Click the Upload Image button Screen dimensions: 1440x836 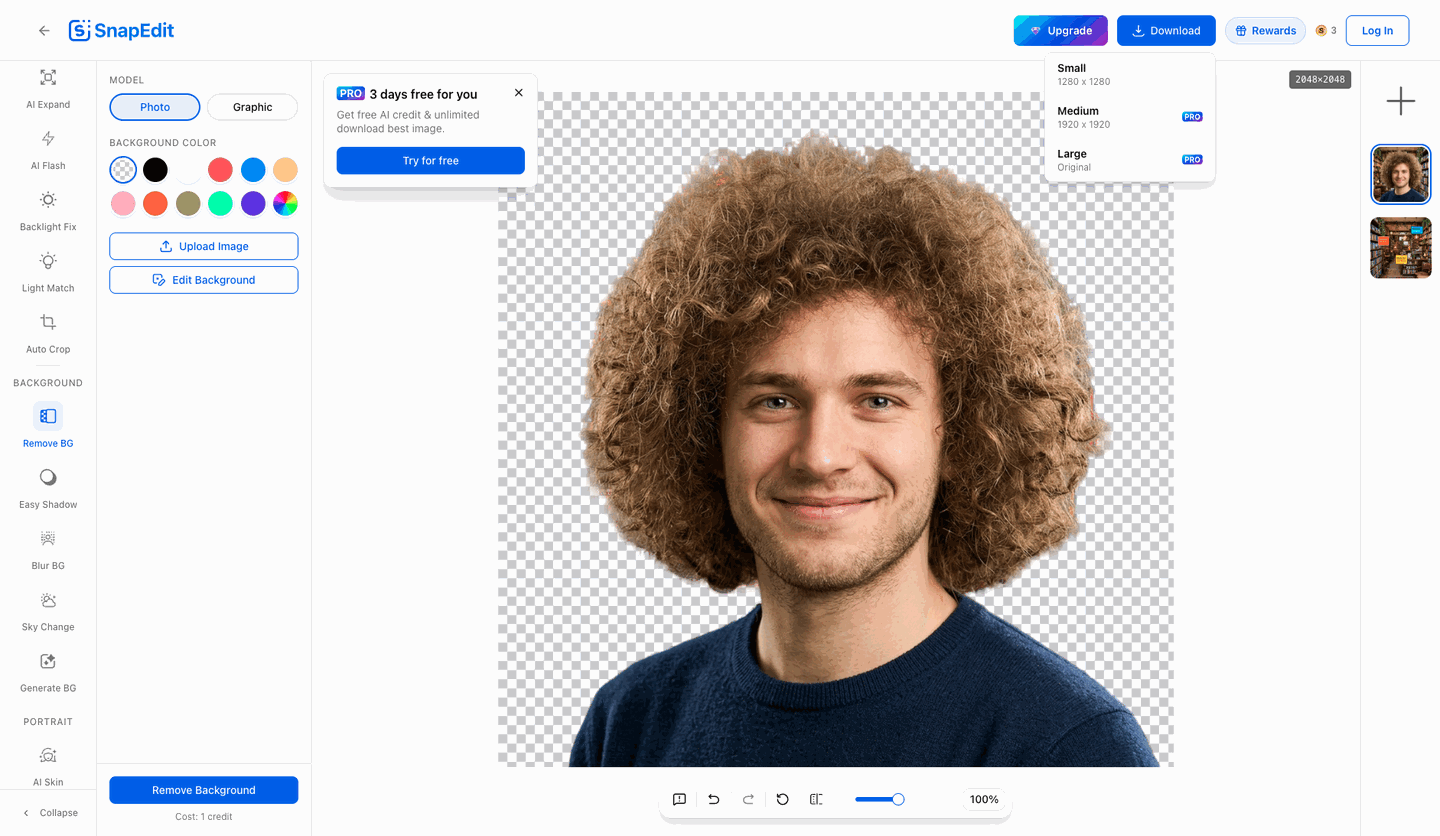pos(204,246)
